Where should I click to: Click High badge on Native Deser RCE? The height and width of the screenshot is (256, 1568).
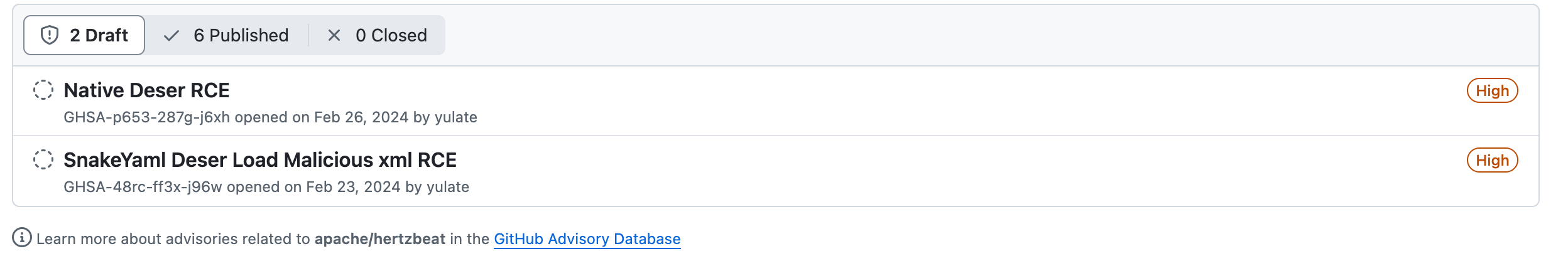(1492, 90)
